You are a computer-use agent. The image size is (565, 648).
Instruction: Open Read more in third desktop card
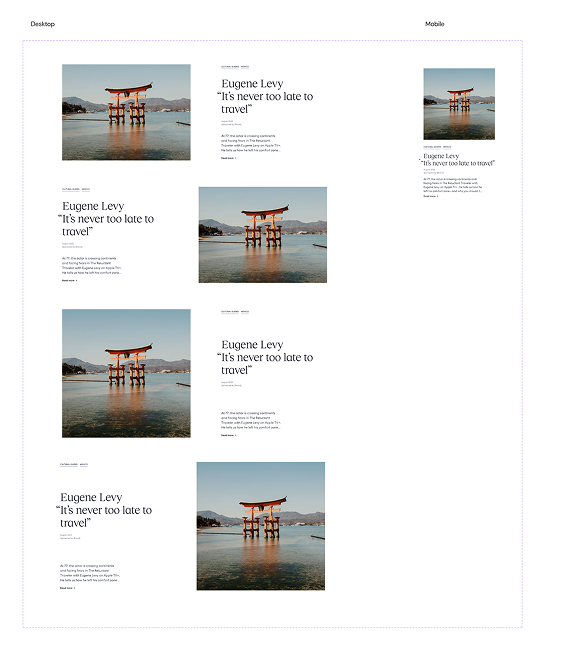point(229,436)
